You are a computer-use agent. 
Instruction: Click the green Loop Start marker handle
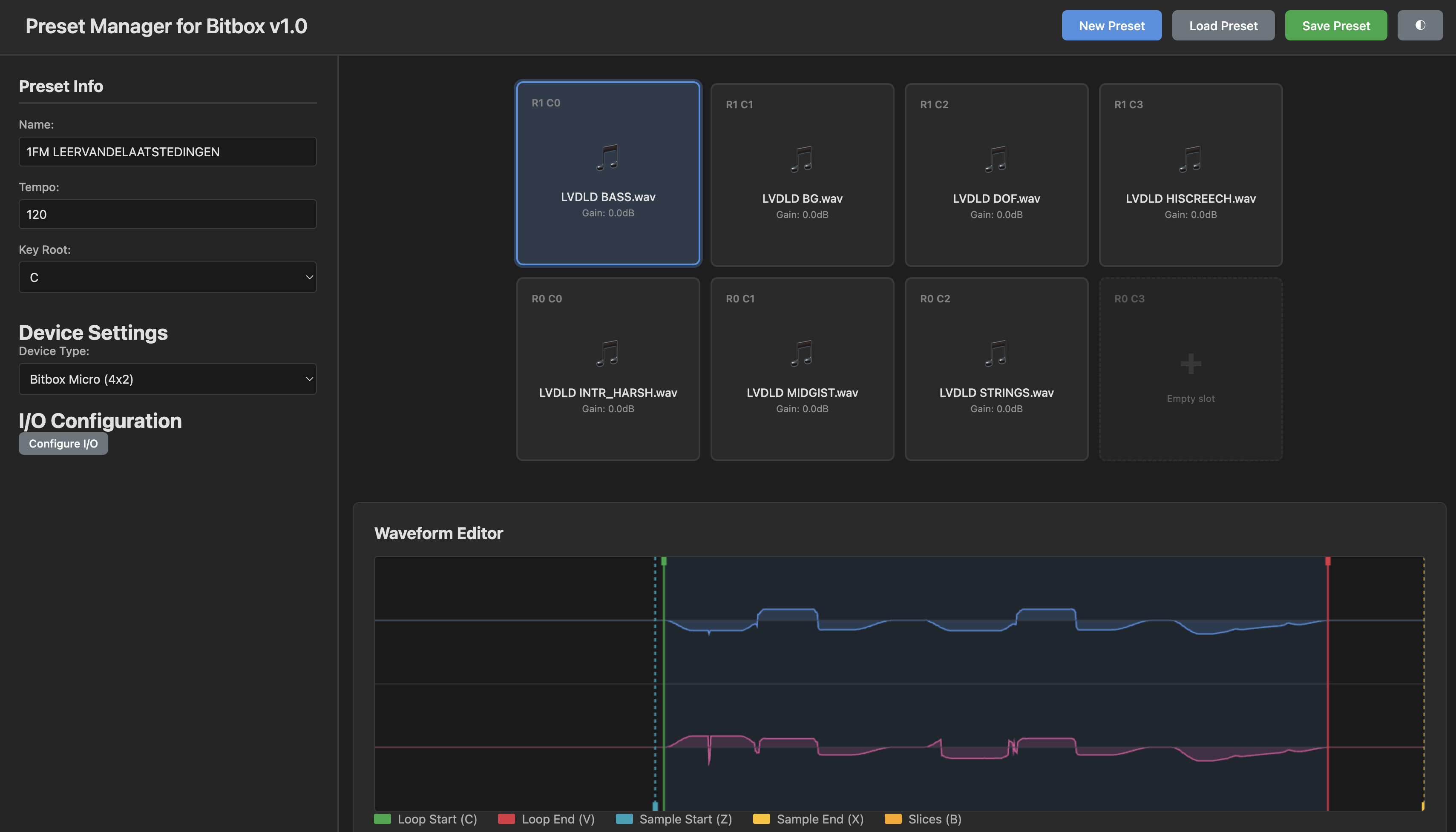pos(664,562)
